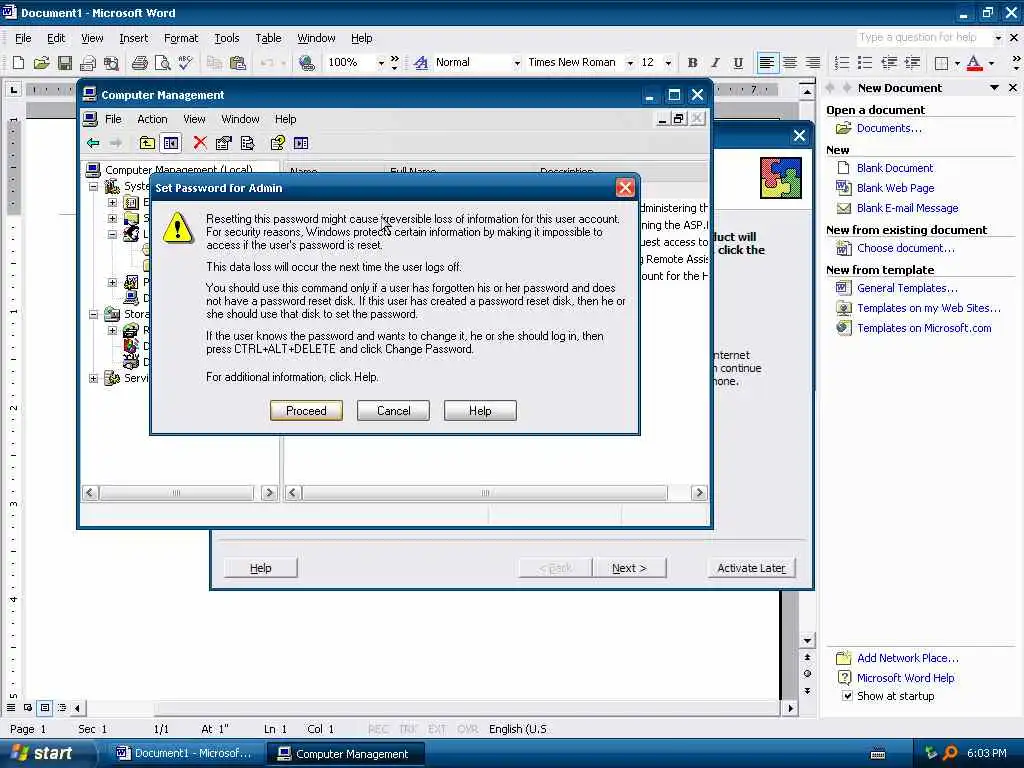1024x768 pixels.
Task: Click the Help button in Set Password dialog
Action: click(x=480, y=411)
